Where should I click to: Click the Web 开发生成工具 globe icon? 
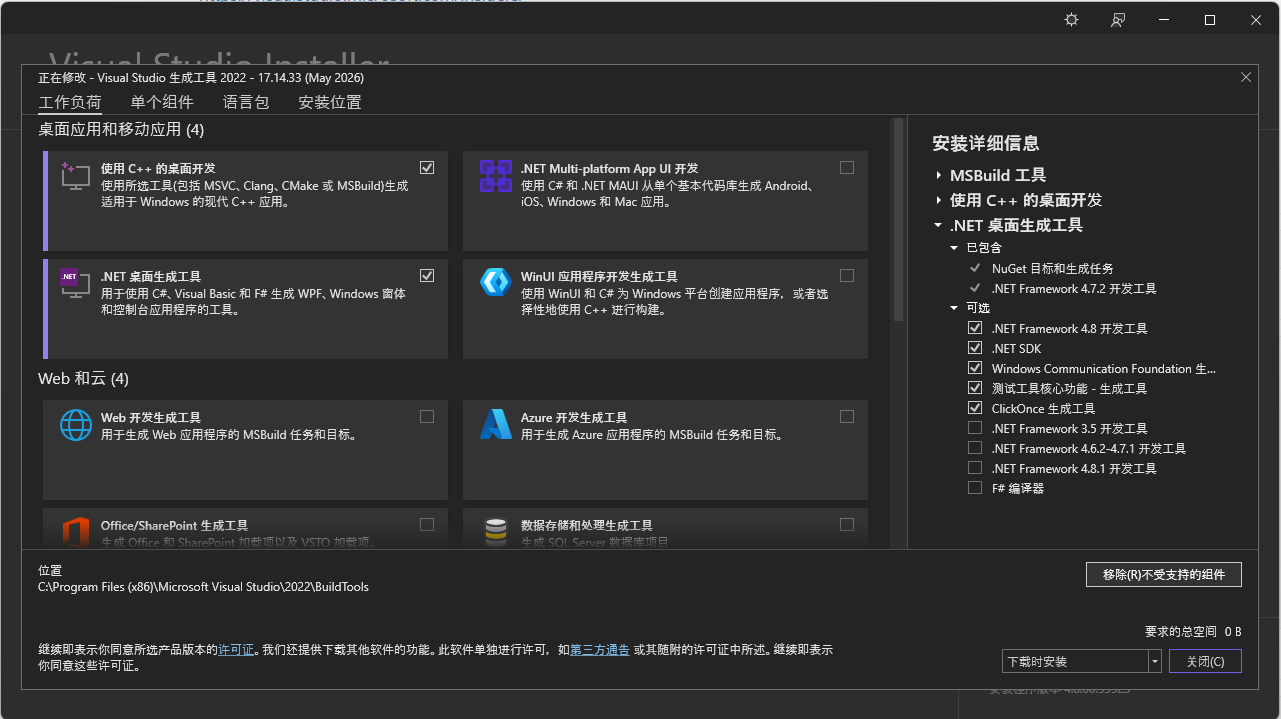pyautogui.click(x=76, y=425)
